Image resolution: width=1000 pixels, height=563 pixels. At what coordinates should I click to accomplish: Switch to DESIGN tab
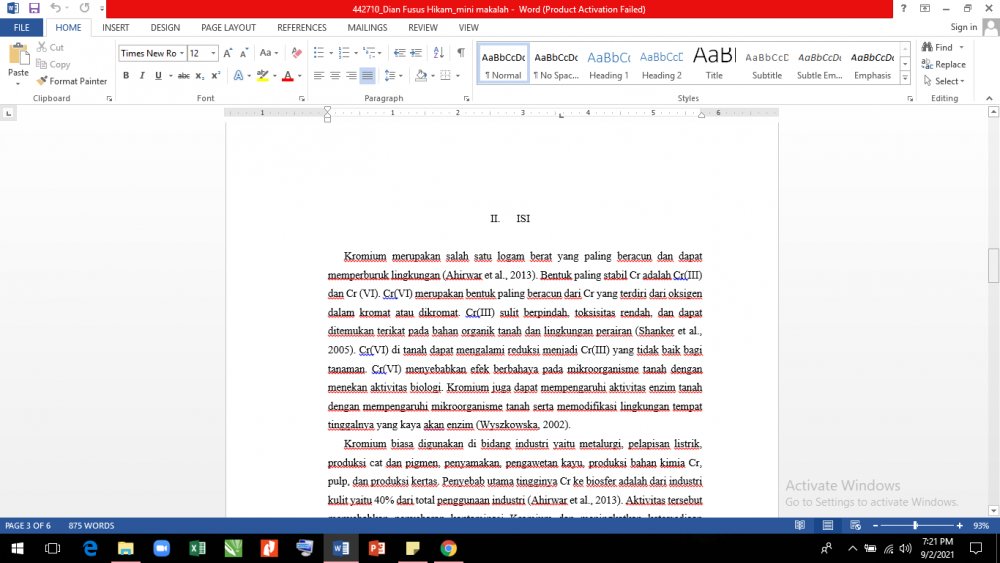pos(165,27)
